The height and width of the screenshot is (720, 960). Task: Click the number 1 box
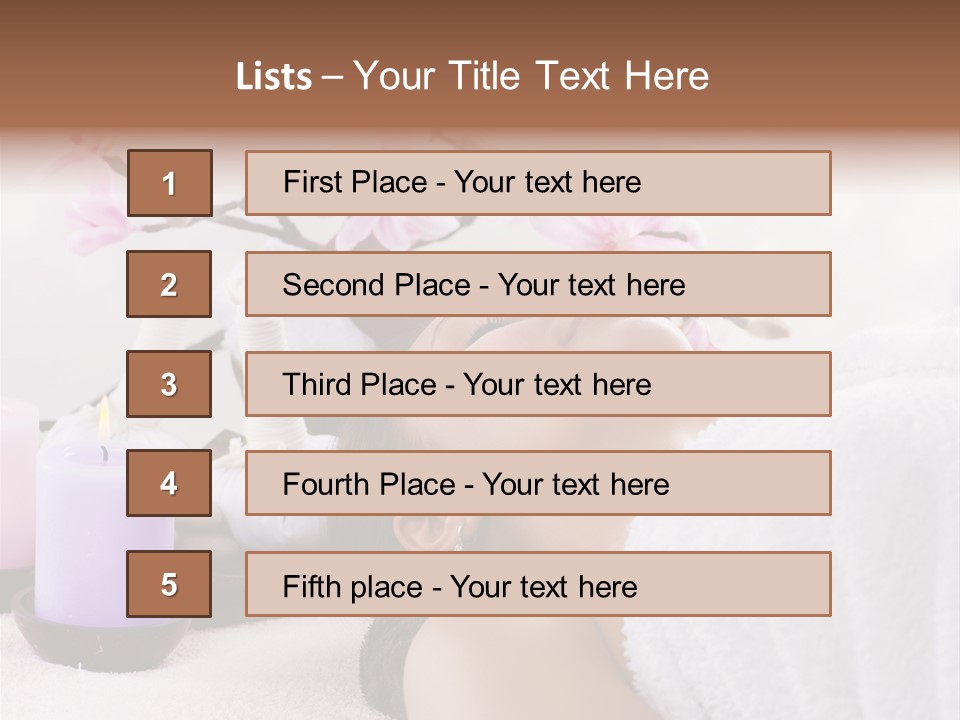point(169,183)
